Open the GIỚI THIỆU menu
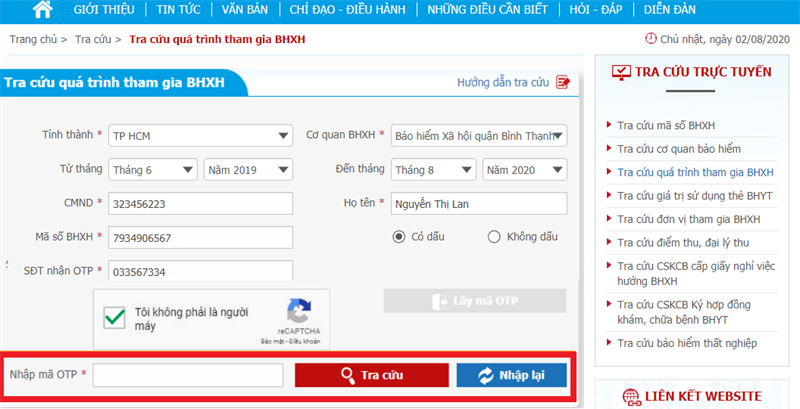Viewport: 800px width, 409px height. click(x=104, y=9)
